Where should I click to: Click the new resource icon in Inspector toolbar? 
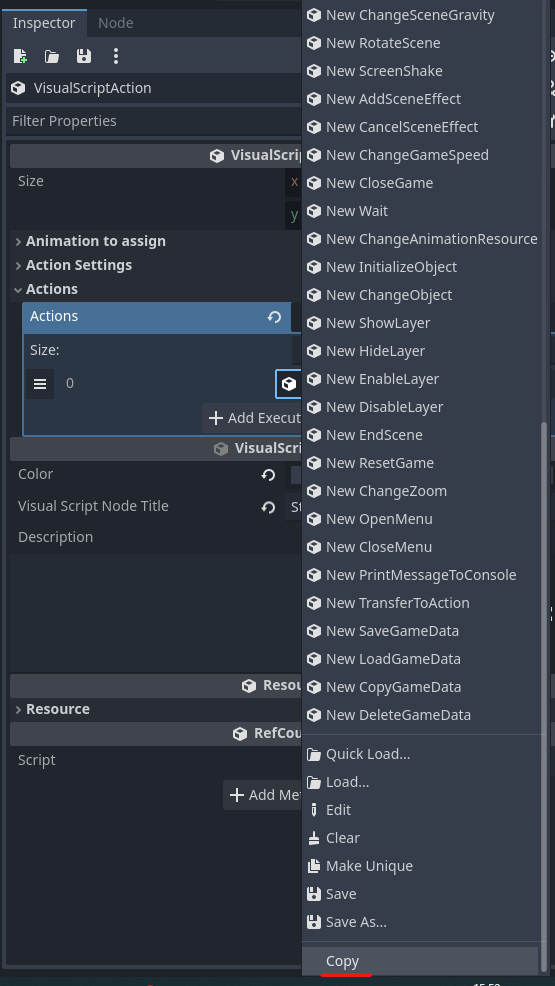(20, 56)
